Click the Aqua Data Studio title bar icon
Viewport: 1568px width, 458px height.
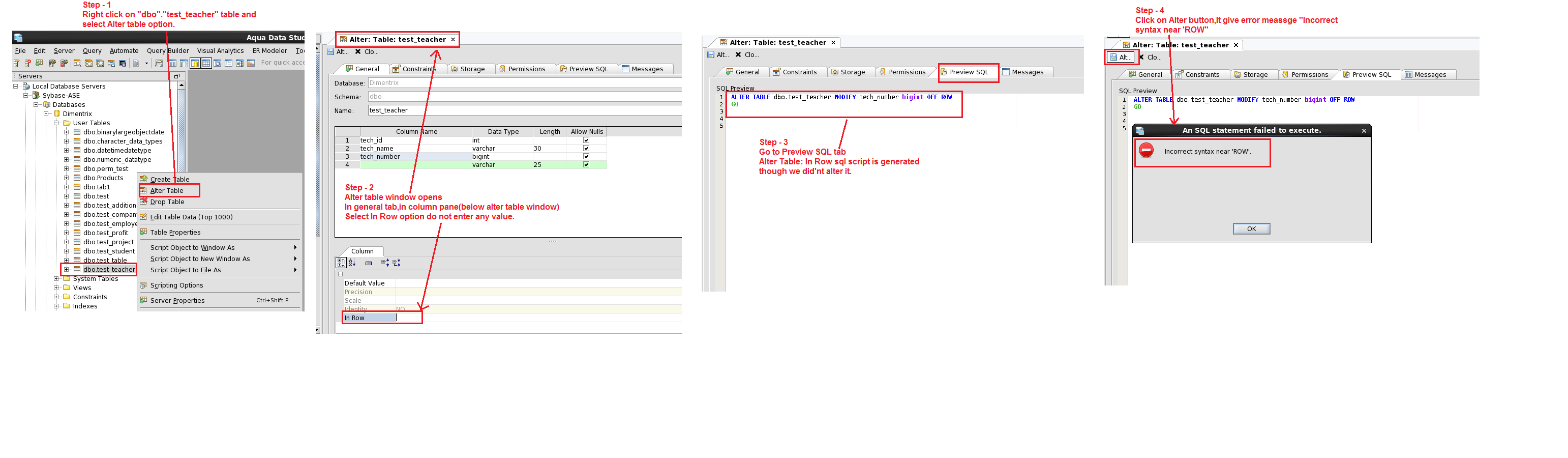coord(18,38)
